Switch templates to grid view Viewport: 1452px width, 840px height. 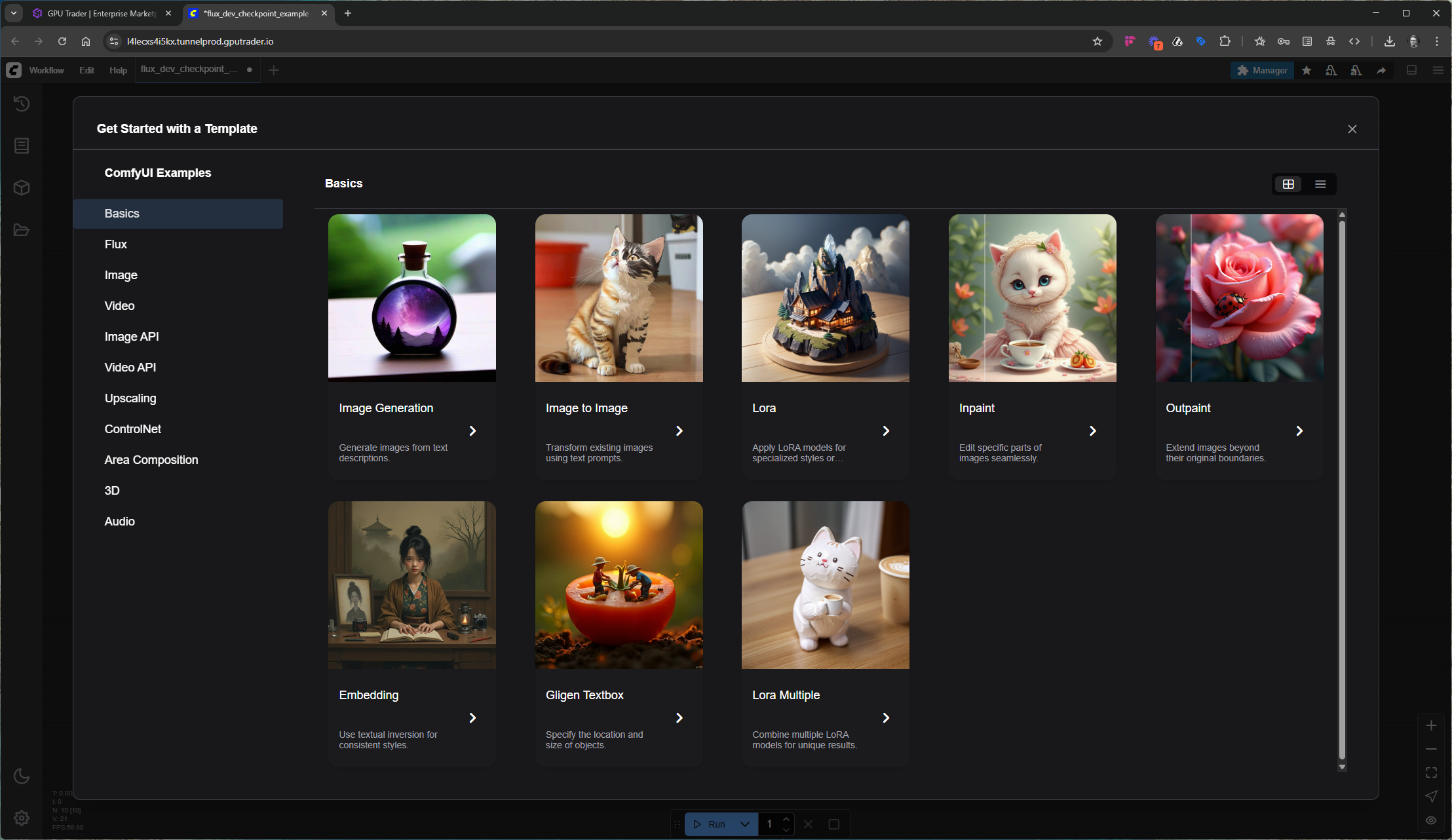(1288, 184)
